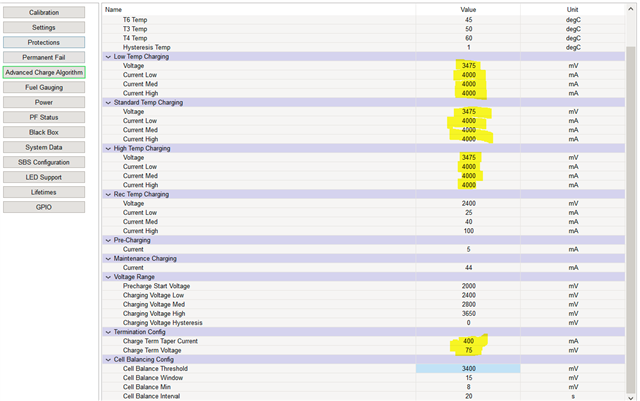Select Rec Temp Charging Voltage value 2400
The height and width of the screenshot is (401, 640).
tap(468, 203)
